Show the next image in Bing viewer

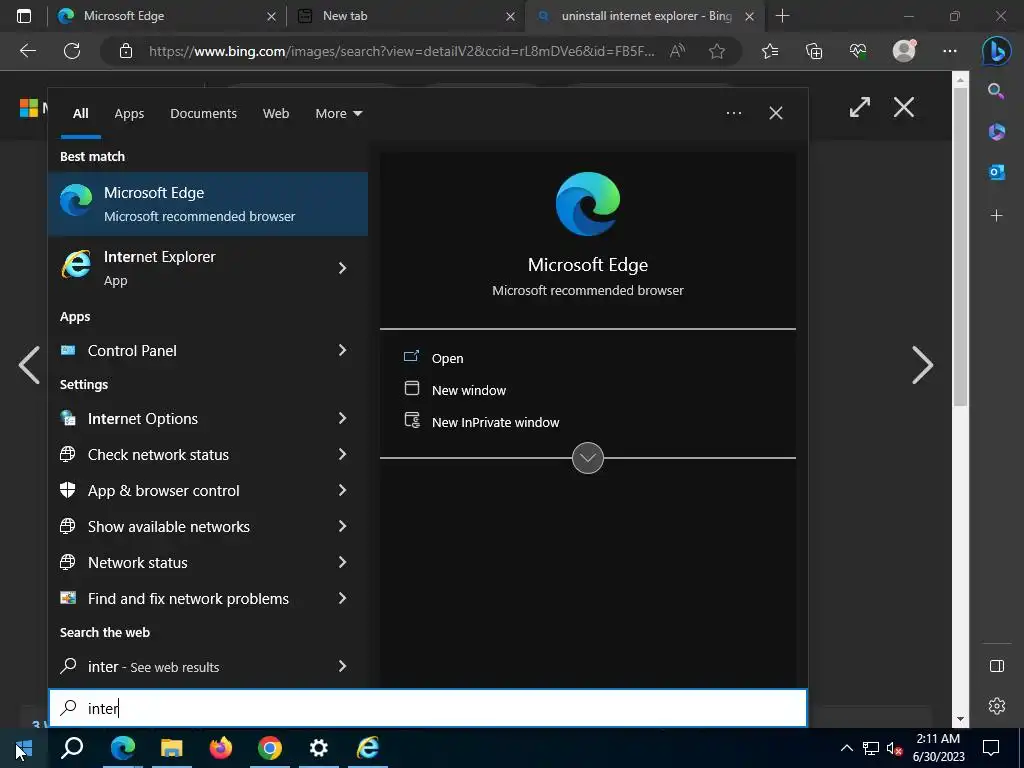(x=922, y=364)
